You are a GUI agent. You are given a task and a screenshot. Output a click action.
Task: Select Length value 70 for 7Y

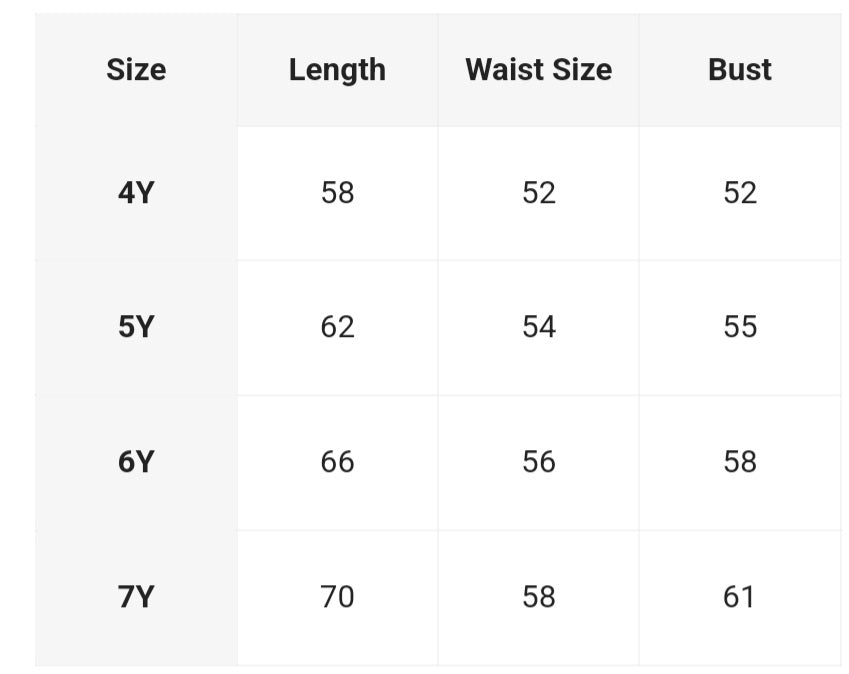337,597
